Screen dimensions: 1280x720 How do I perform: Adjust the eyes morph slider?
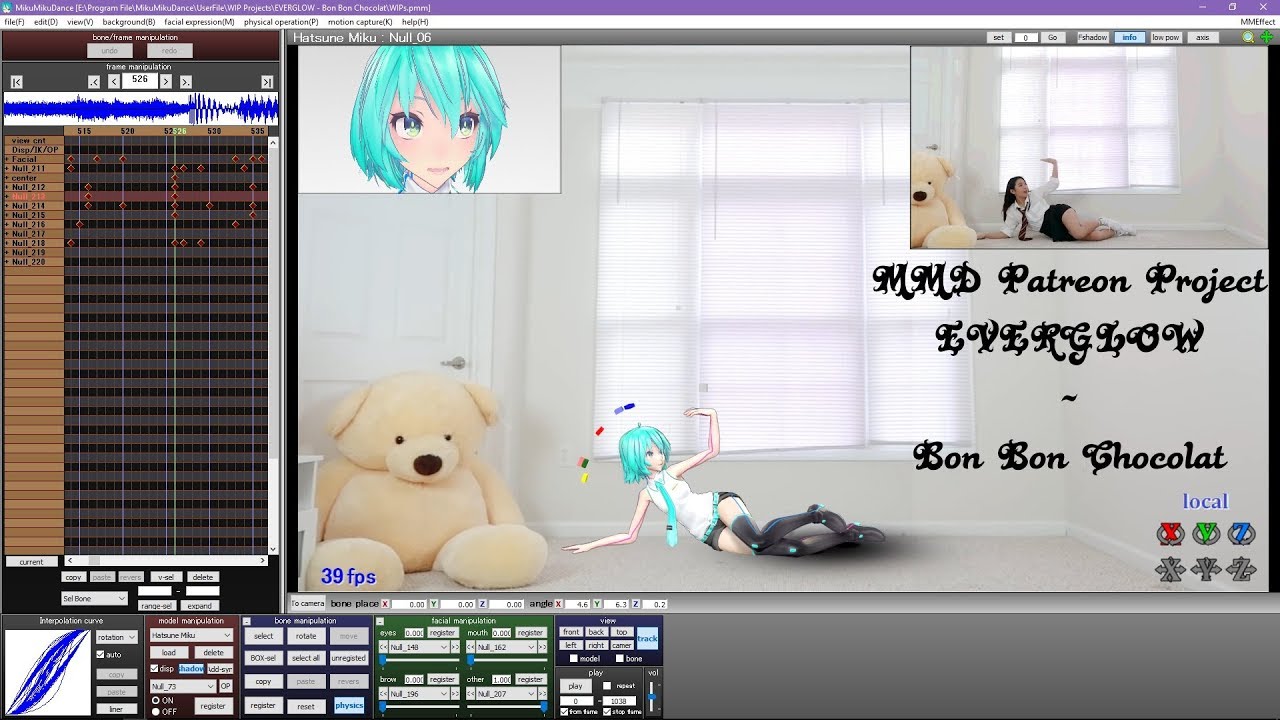click(383, 660)
